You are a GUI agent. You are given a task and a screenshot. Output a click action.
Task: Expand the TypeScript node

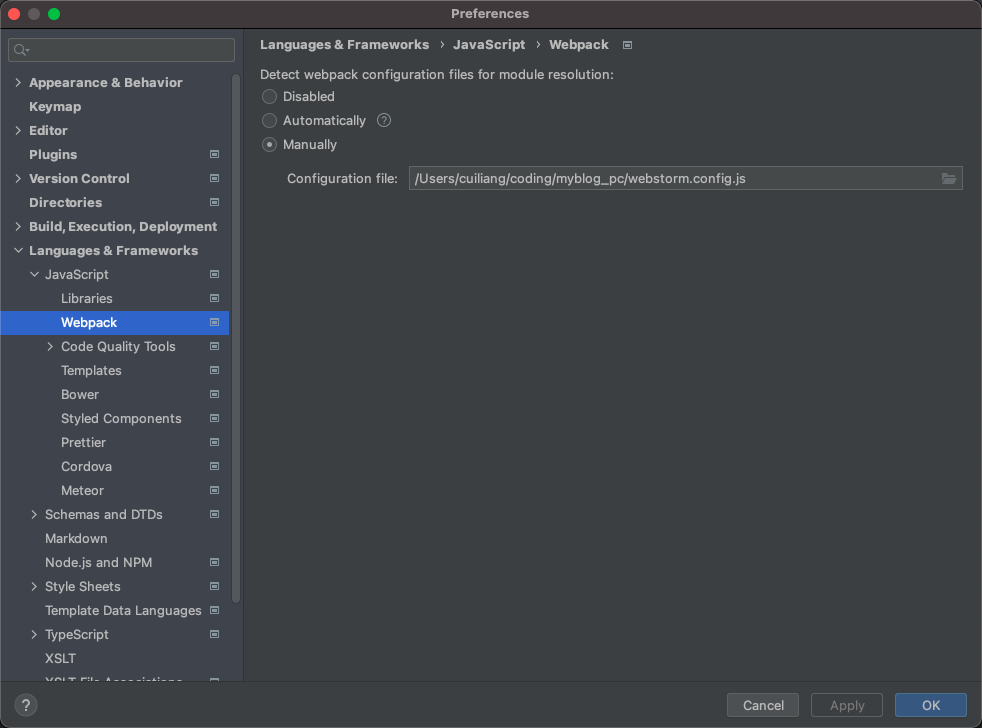34,635
